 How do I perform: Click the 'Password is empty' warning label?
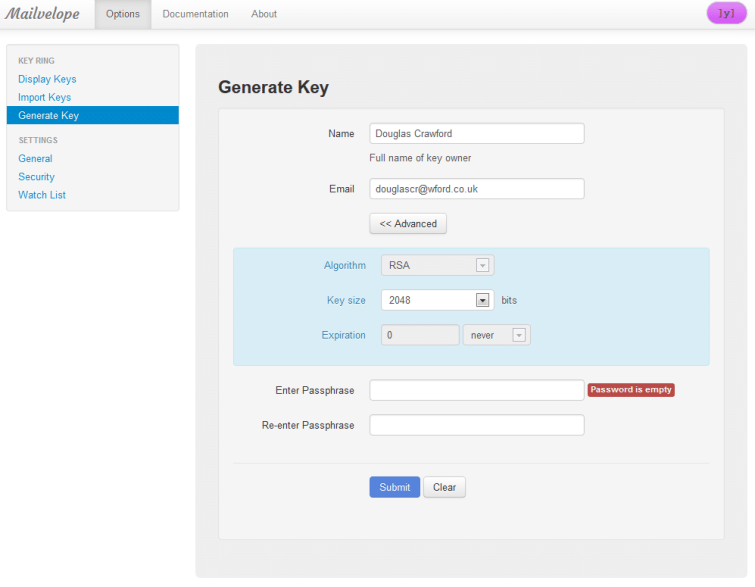(x=631, y=390)
